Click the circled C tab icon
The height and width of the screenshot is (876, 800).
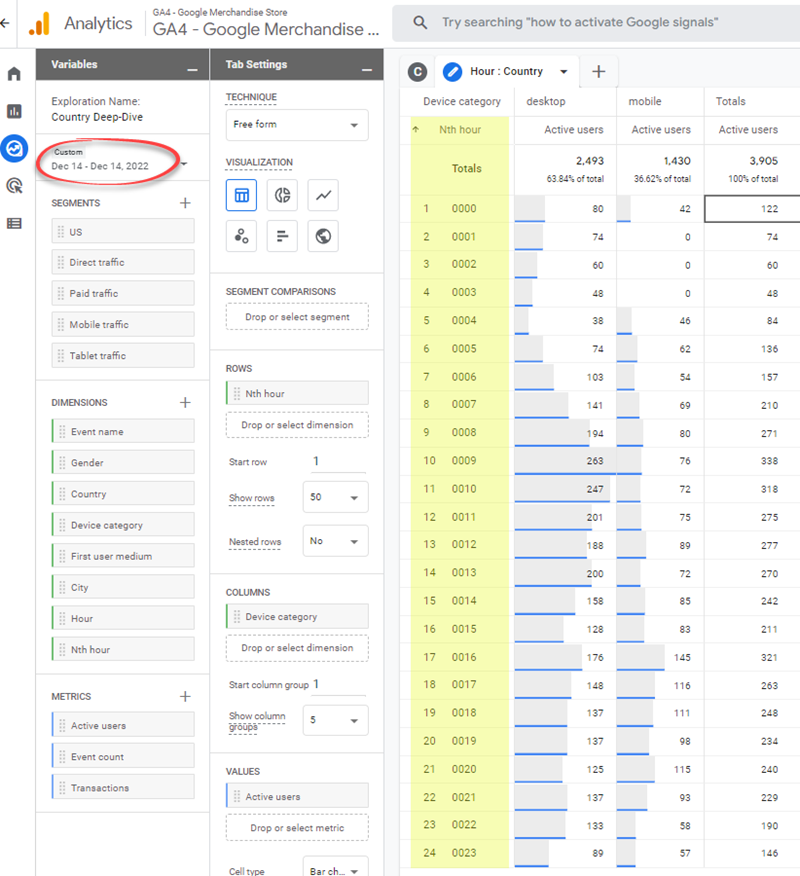click(417, 72)
